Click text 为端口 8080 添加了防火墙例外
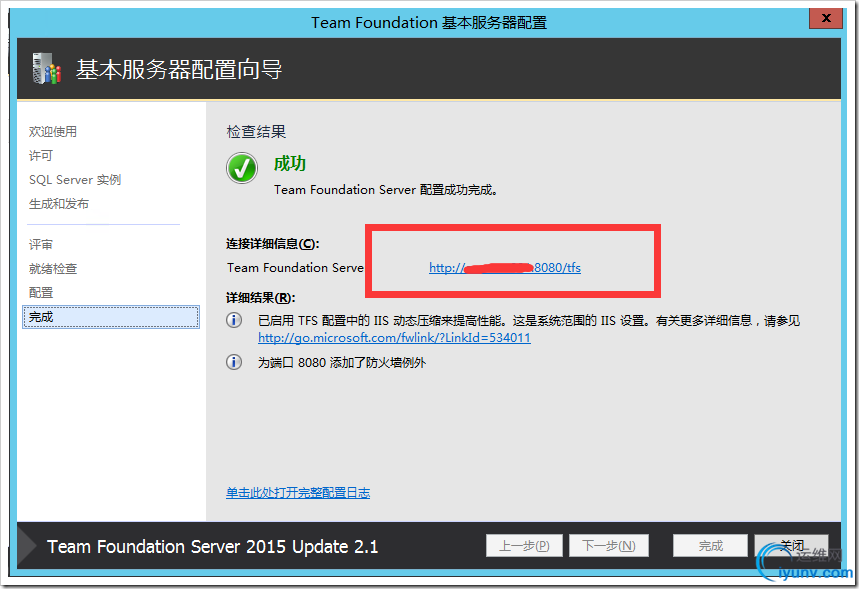 click(342, 362)
